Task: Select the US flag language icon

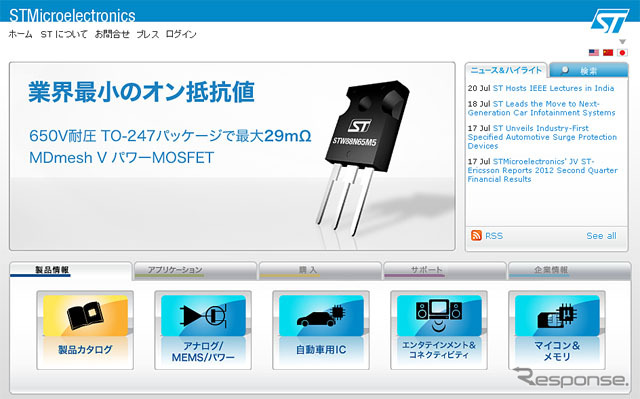Action: tap(594, 53)
